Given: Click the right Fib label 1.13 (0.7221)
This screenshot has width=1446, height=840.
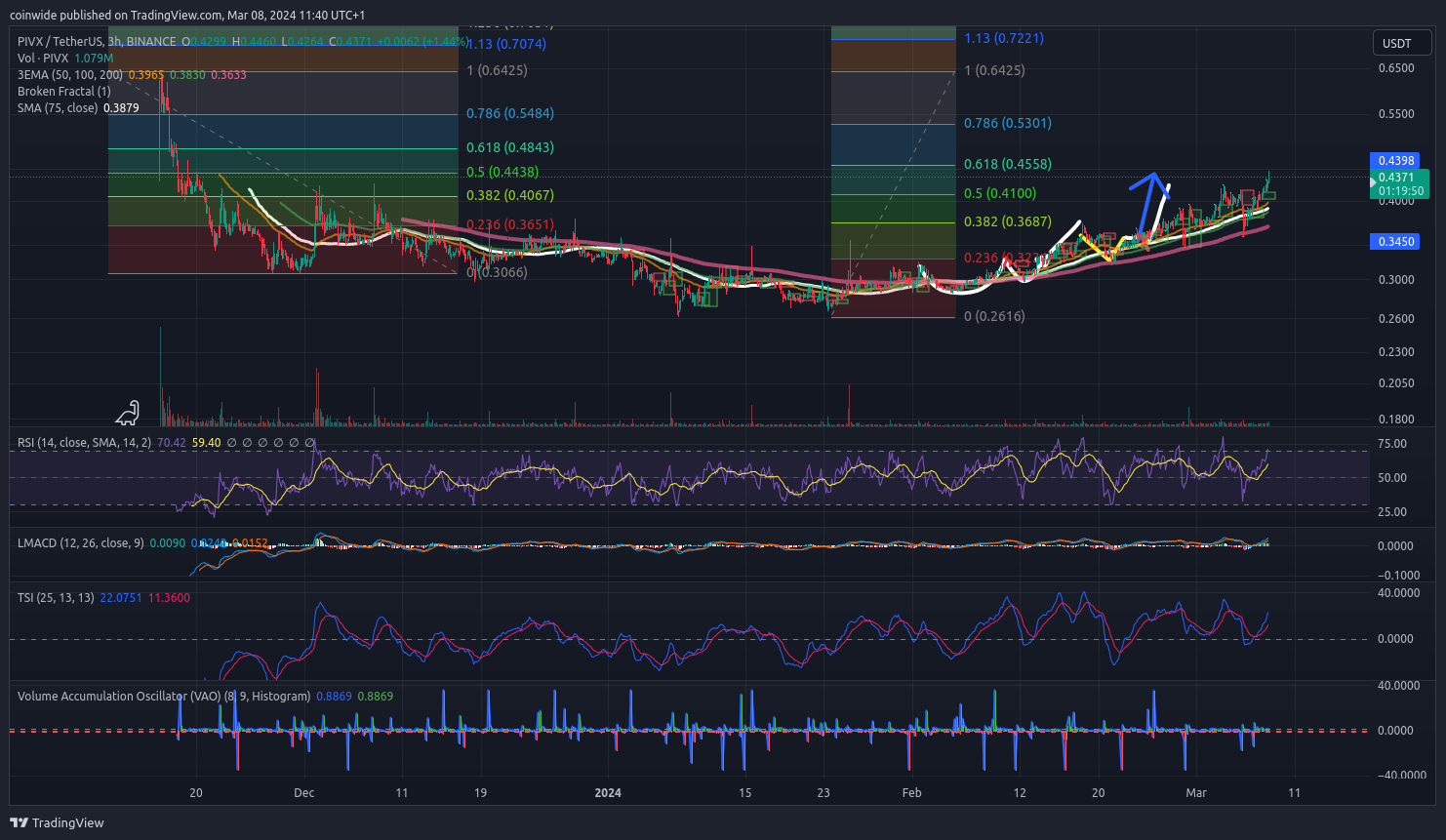Looking at the screenshot, I should point(1004,38).
